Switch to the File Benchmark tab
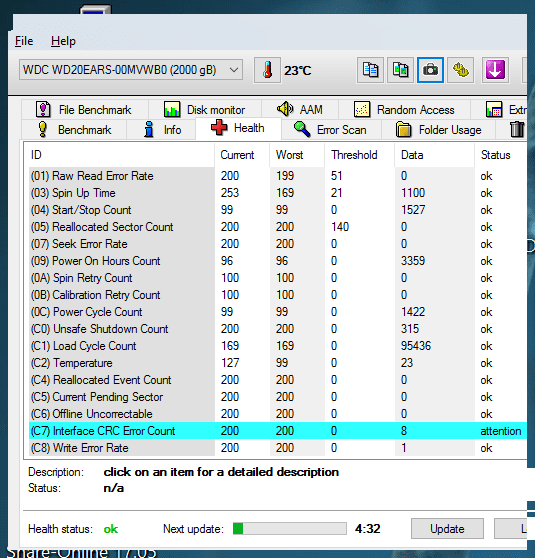The image size is (535, 558). 85,110
